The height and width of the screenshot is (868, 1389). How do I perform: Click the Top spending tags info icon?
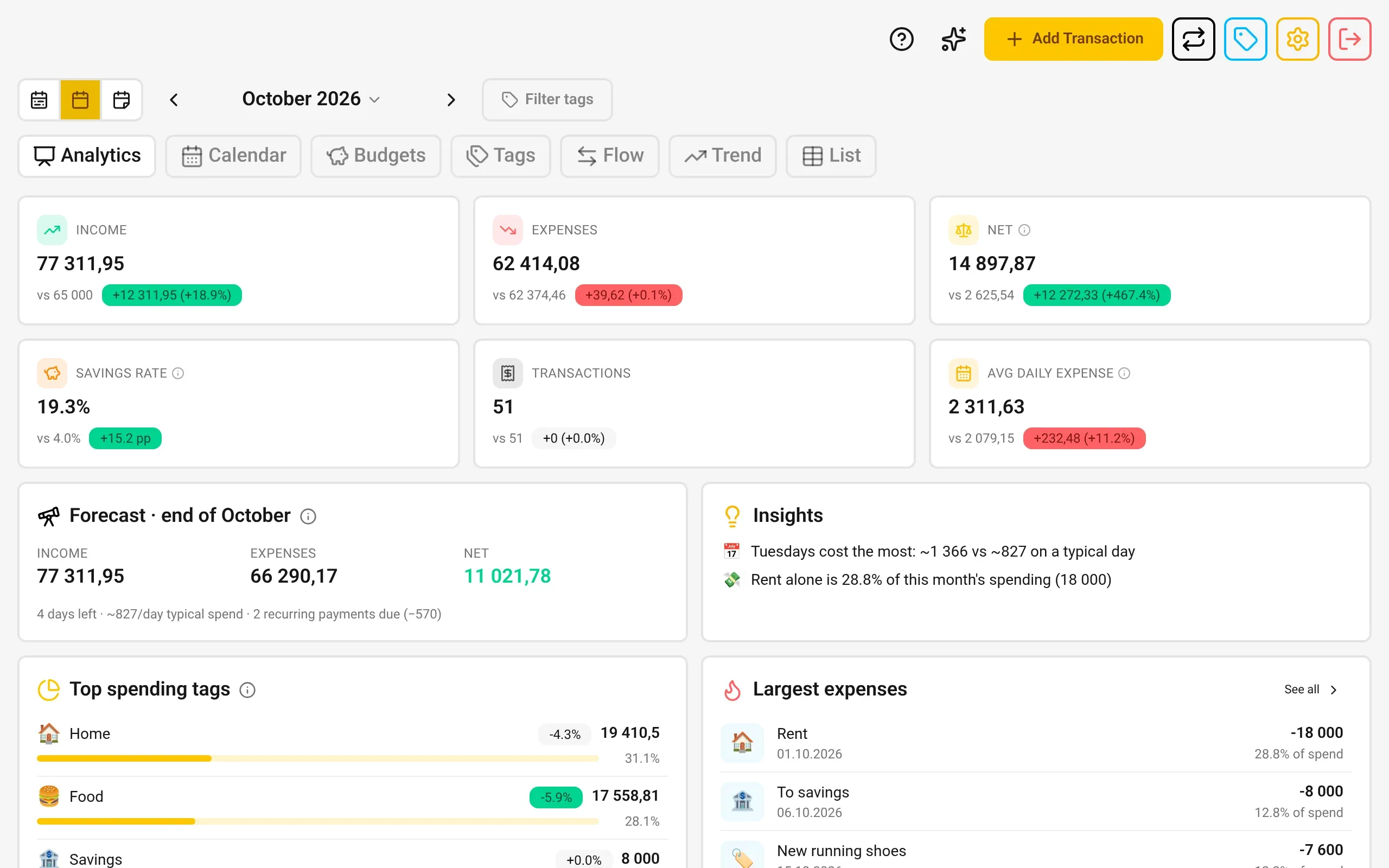(x=247, y=690)
